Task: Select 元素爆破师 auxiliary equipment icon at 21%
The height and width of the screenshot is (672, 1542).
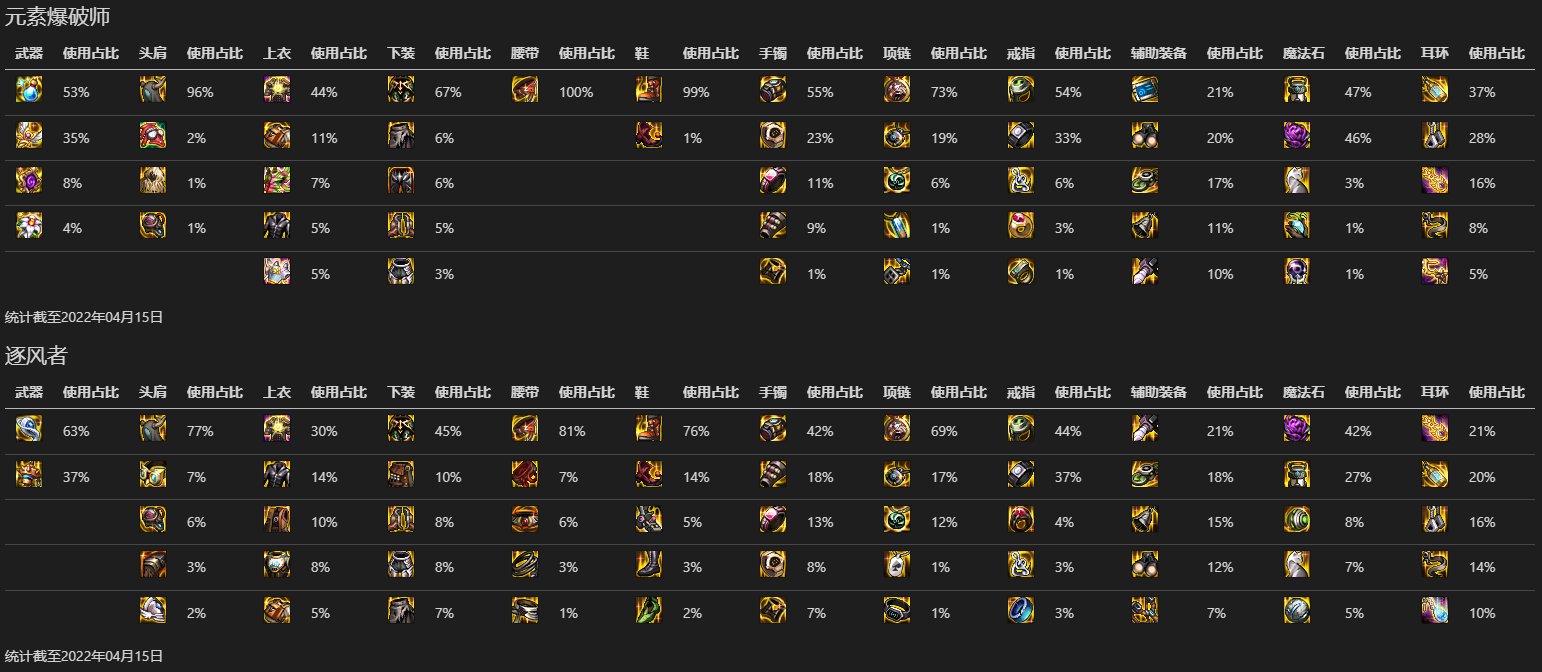Action: click(x=1145, y=91)
